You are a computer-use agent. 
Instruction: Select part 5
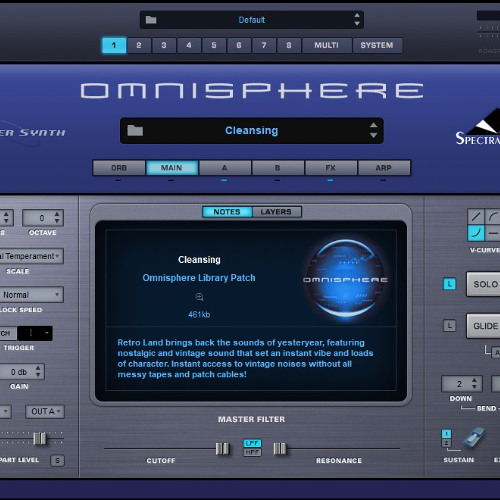(214, 45)
